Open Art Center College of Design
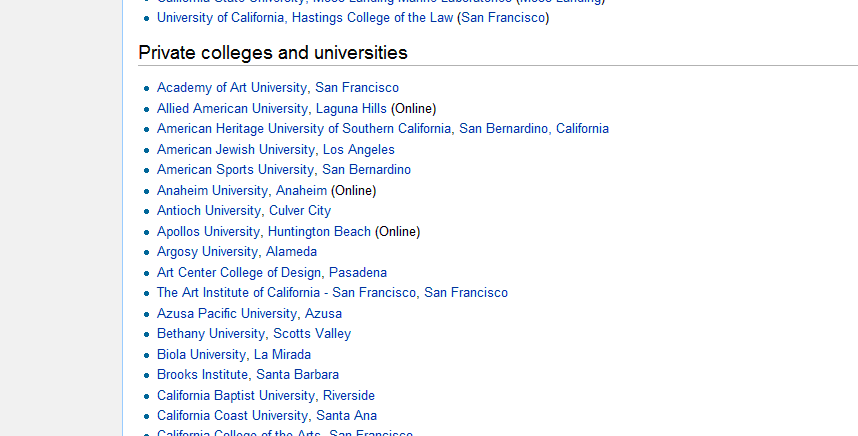Image resolution: width=858 pixels, height=436 pixels. (239, 273)
